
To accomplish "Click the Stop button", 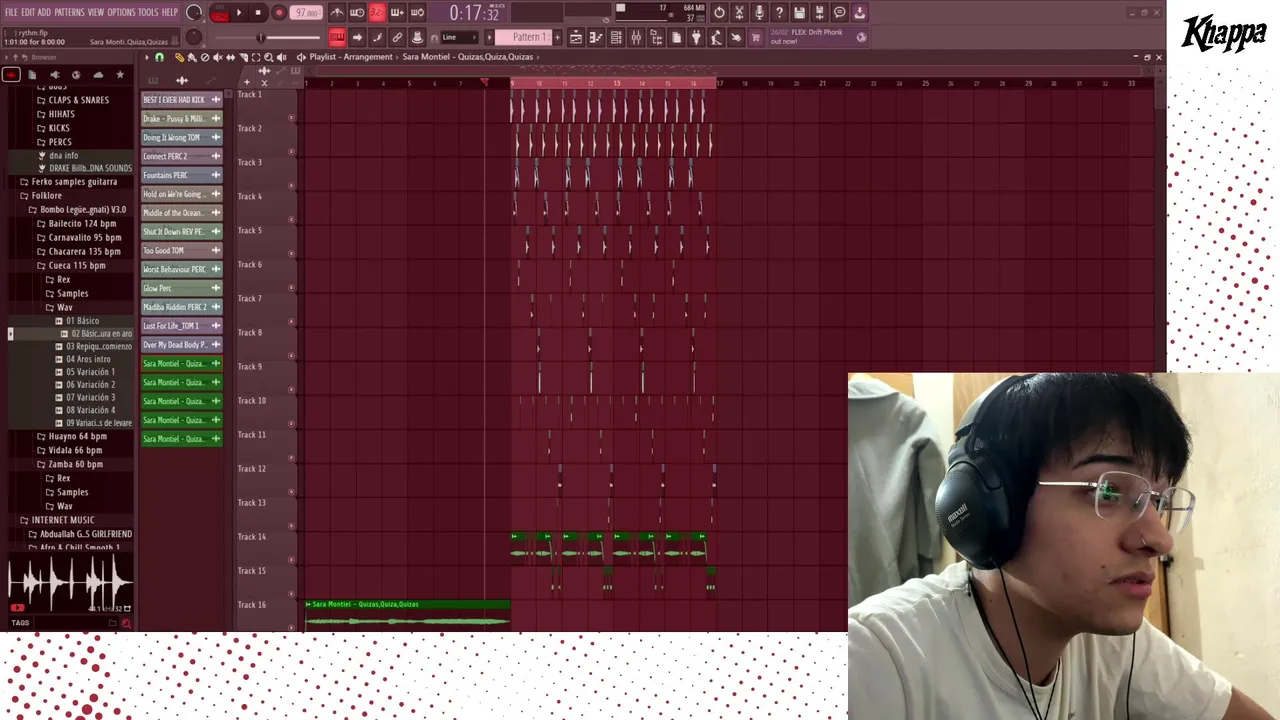I will tap(258, 13).
